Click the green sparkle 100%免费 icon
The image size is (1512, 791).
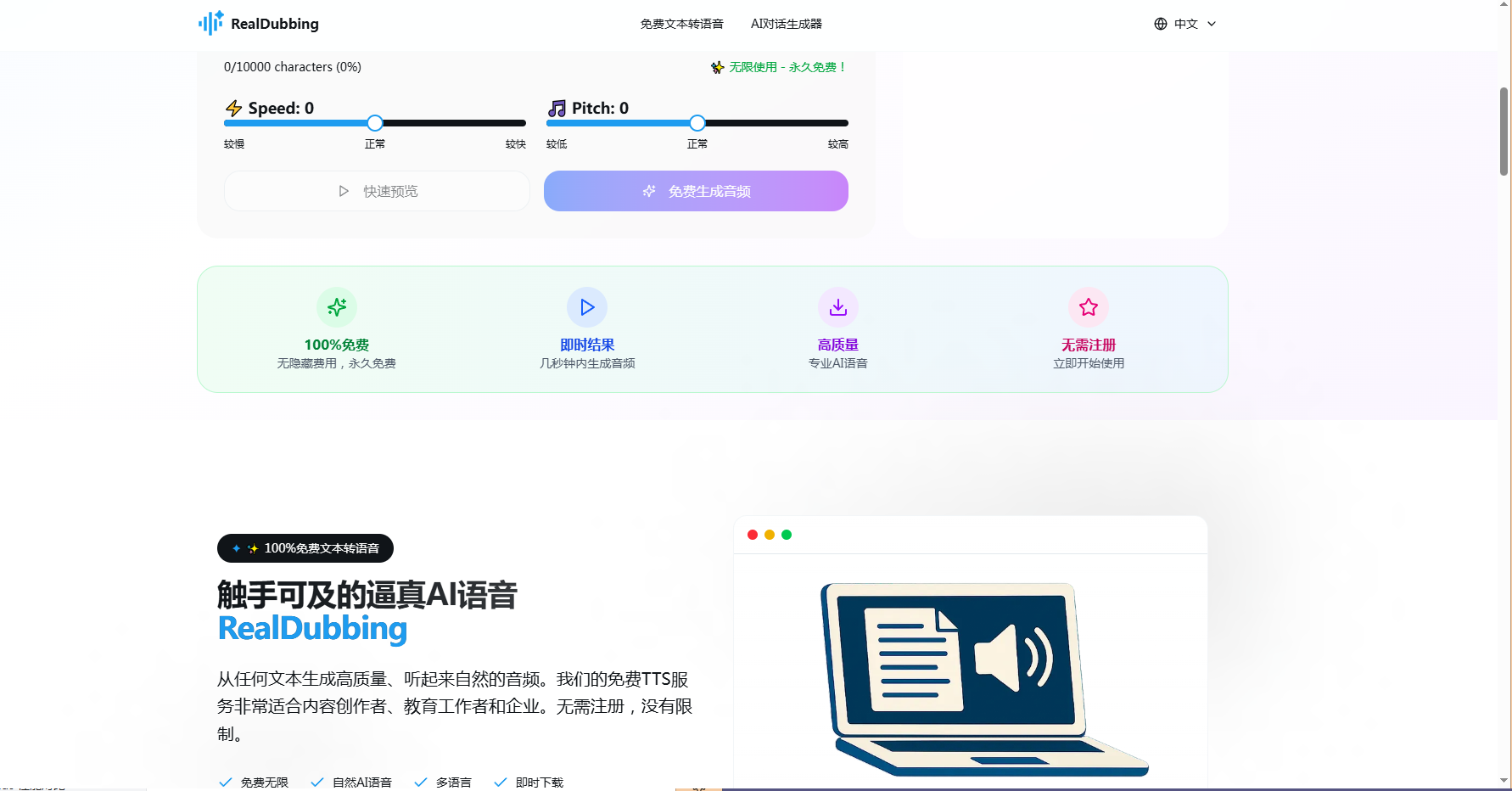(337, 307)
